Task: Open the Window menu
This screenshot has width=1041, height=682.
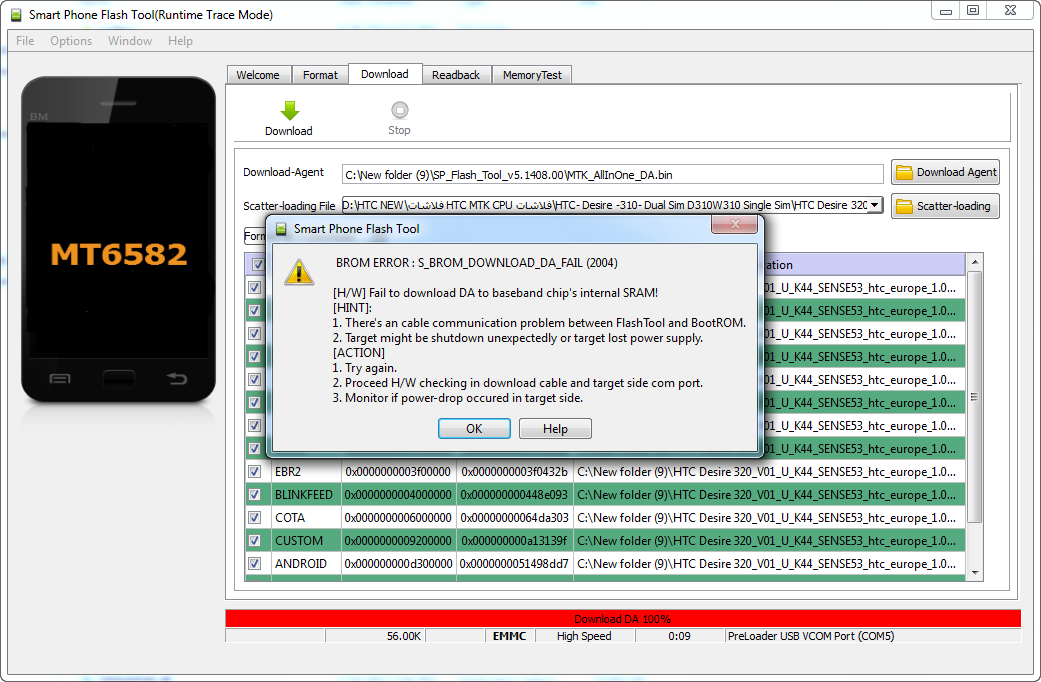Action: click(x=130, y=41)
